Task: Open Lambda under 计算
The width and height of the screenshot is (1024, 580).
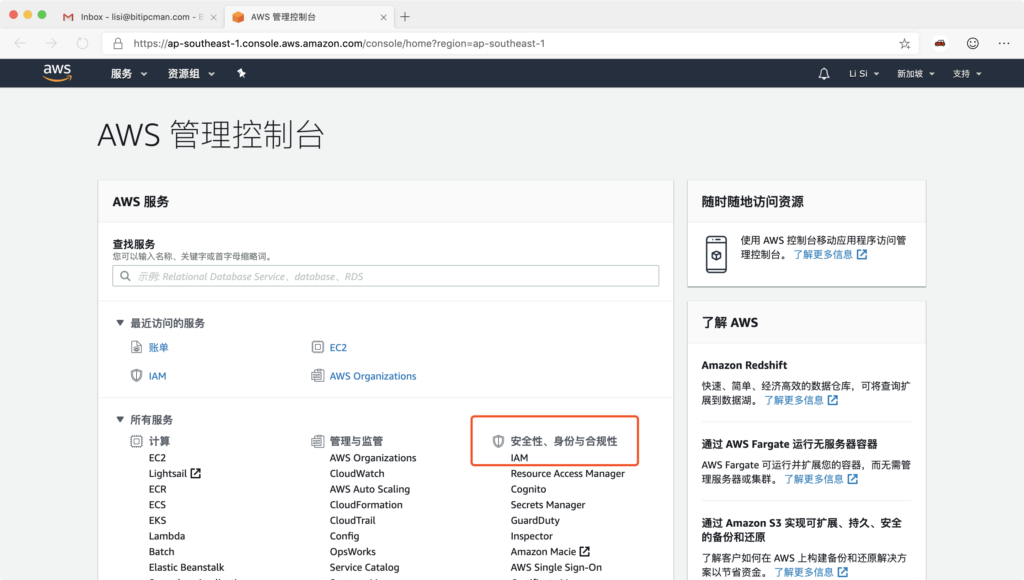Action: pyautogui.click(x=167, y=536)
